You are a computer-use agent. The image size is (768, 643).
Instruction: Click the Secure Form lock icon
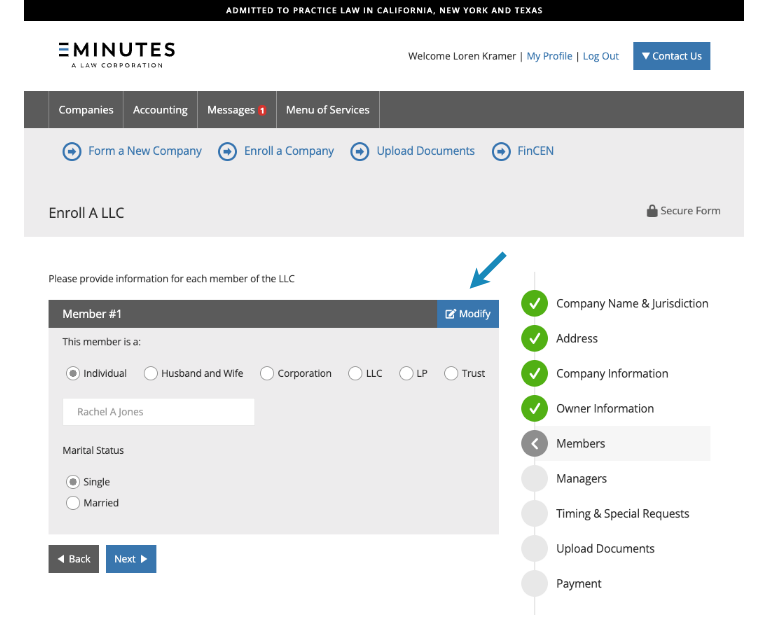[x=652, y=211]
